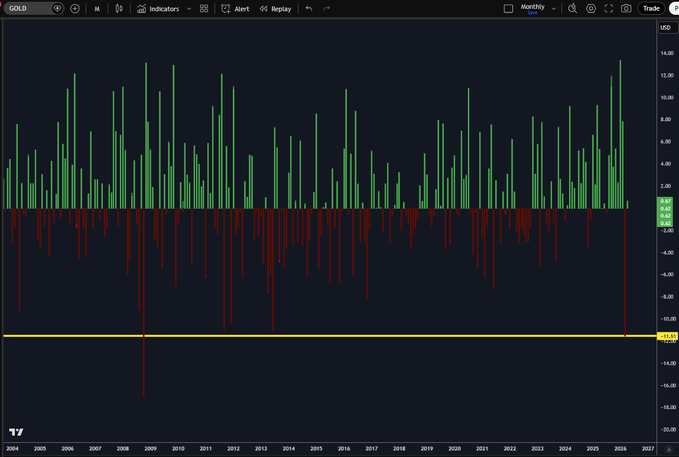
Task: Undo the last chart action
Action: click(309, 8)
